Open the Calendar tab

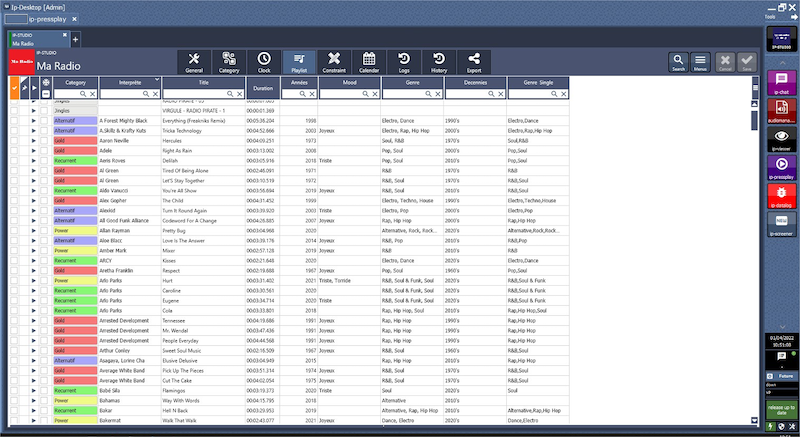tap(369, 62)
